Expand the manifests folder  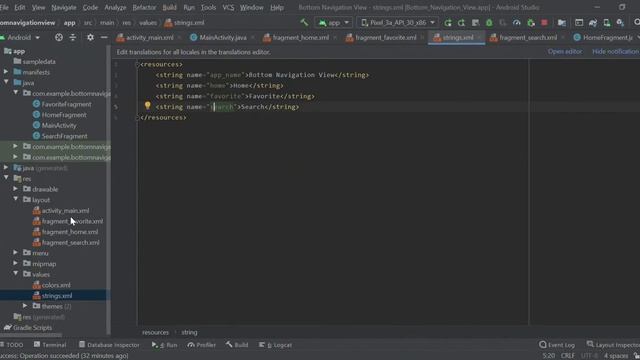coord(6,72)
